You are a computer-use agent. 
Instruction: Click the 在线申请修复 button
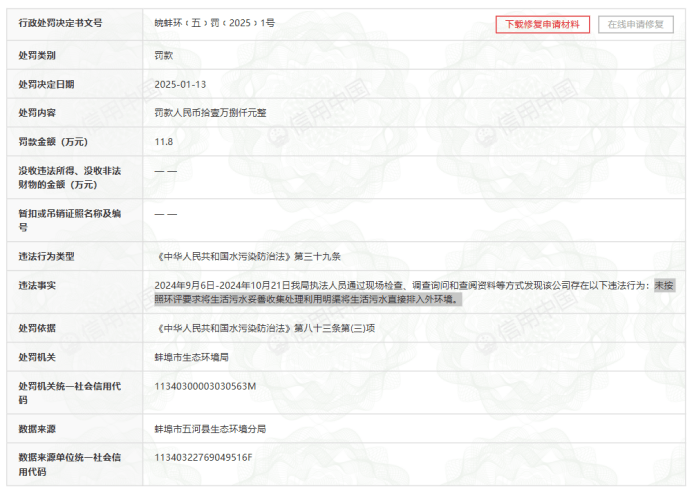click(x=636, y=24)
